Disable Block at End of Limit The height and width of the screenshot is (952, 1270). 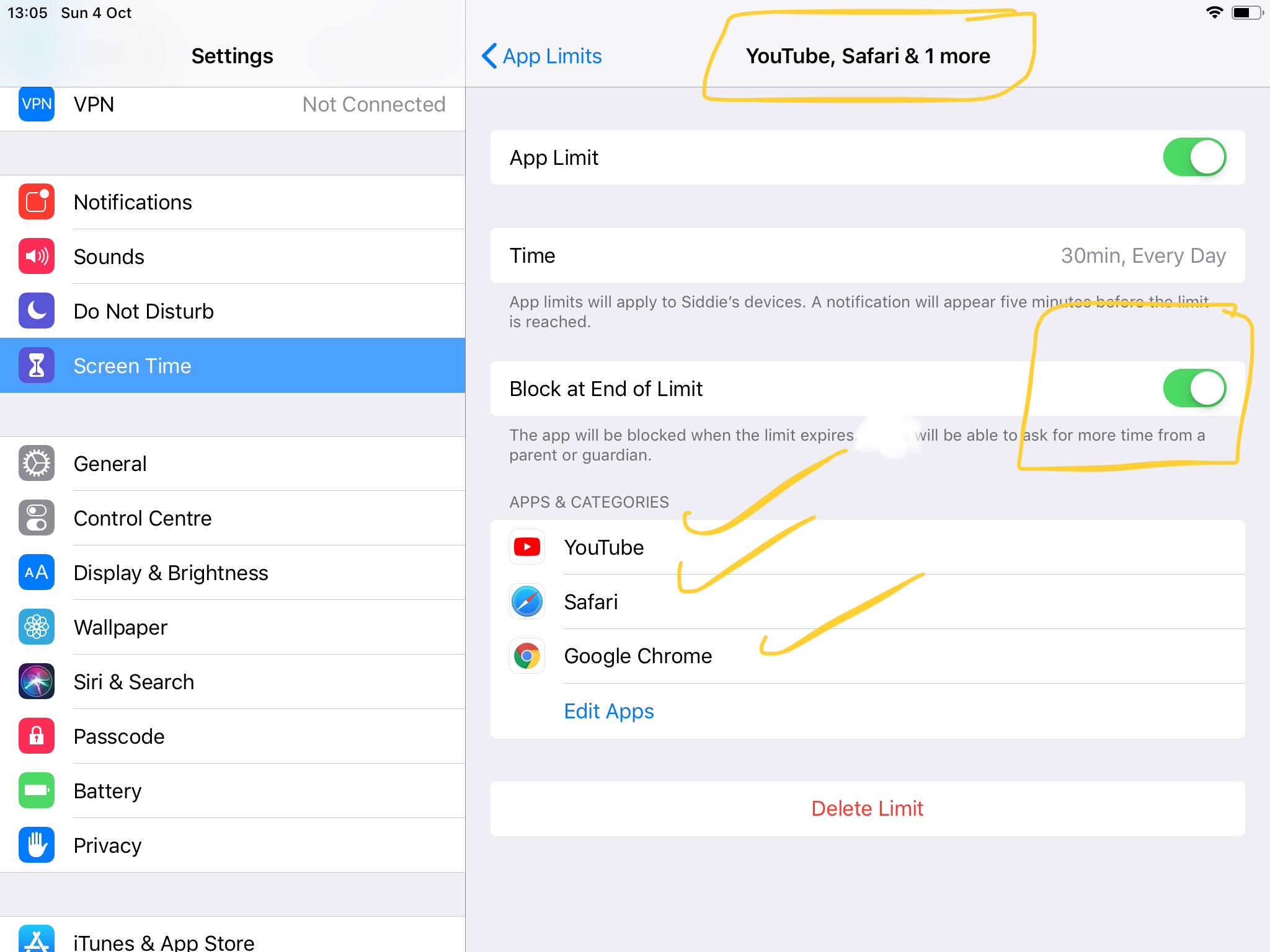pyautogui.click(x=1194, y=389)
